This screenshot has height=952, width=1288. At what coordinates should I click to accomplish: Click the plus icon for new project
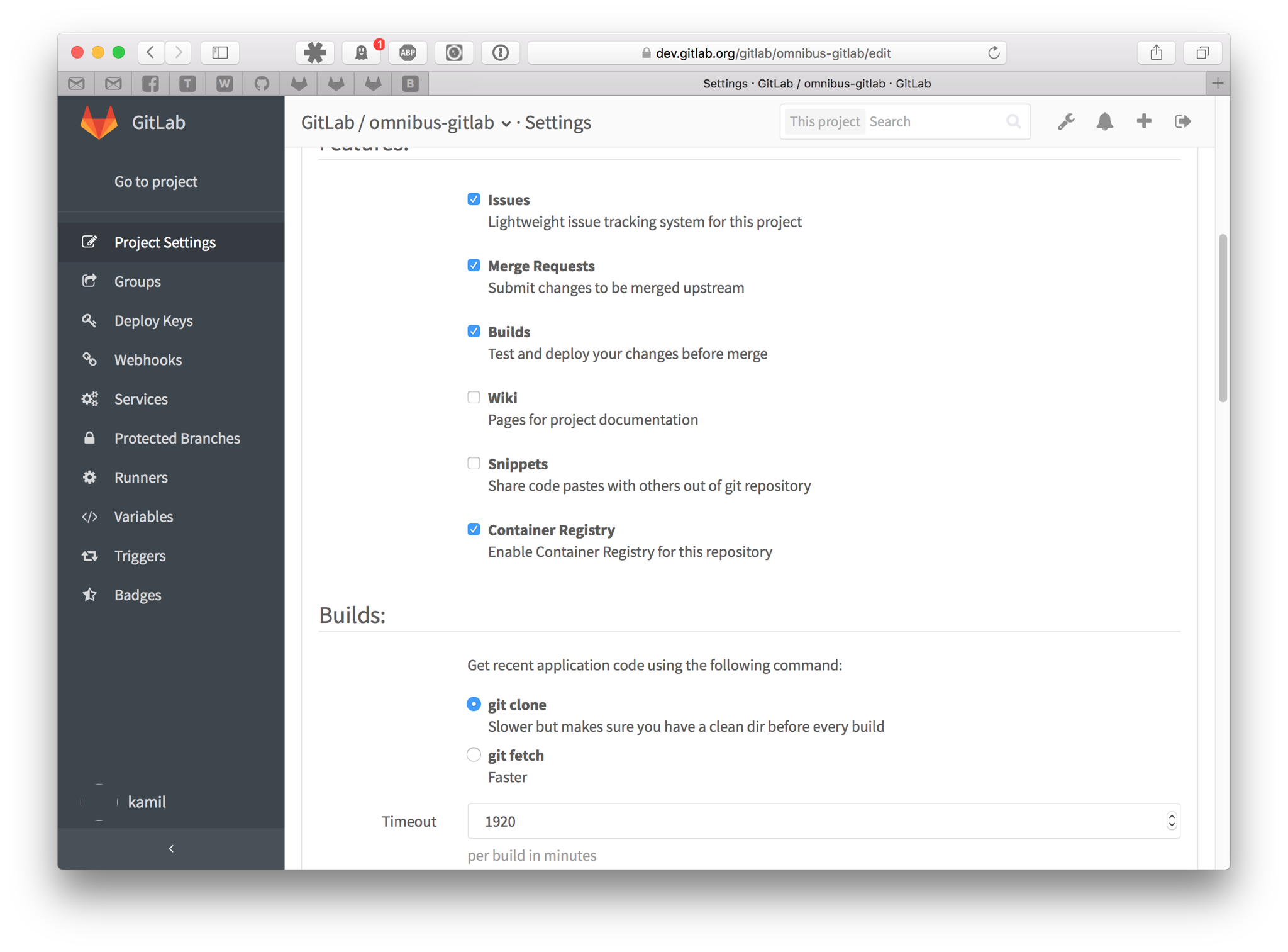pos(1143,121)
